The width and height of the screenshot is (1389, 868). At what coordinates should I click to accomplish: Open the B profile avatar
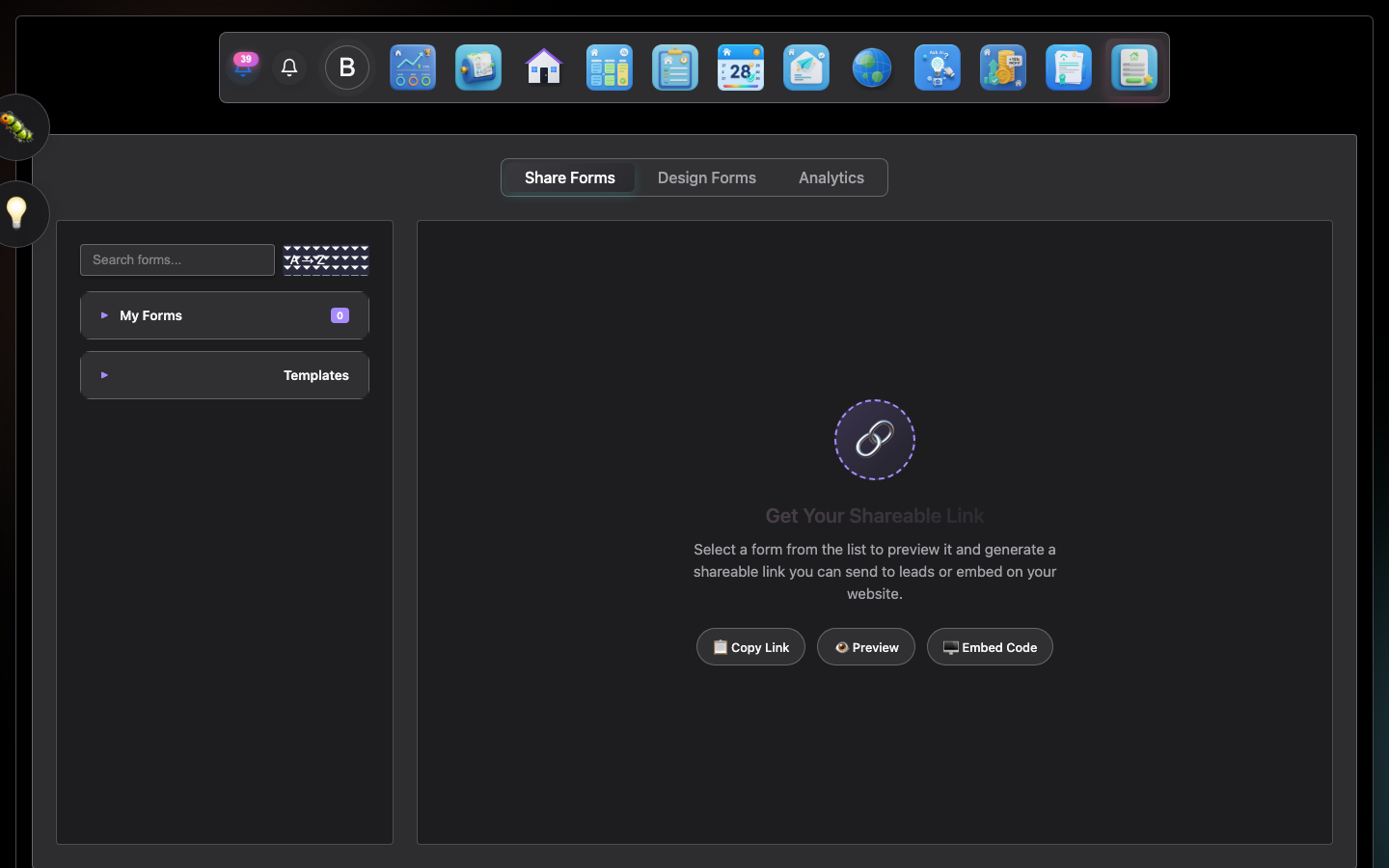tap(347, 68)
